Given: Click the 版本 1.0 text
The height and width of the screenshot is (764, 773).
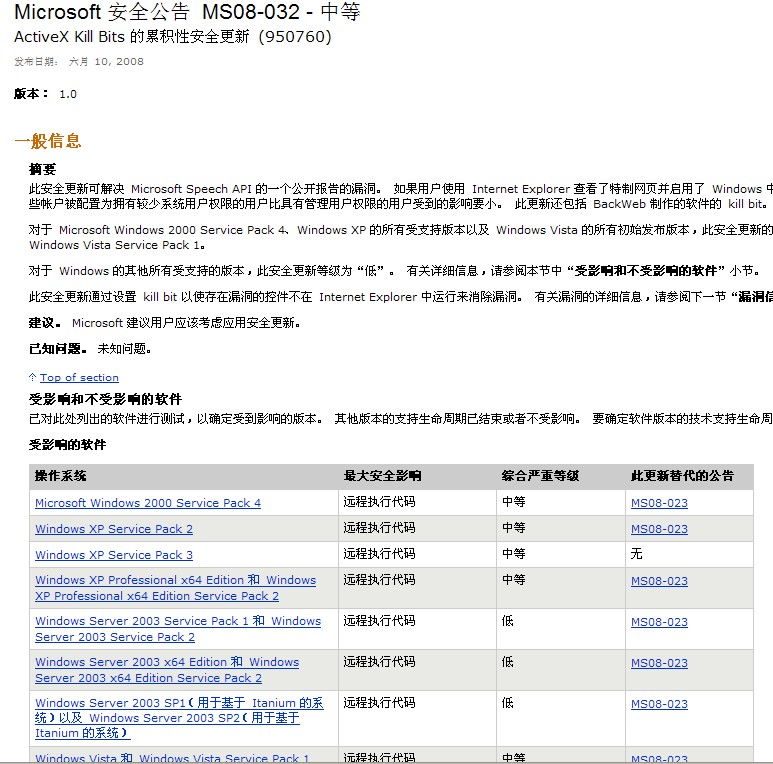Looking at the screenshot, I should [45, 94].
